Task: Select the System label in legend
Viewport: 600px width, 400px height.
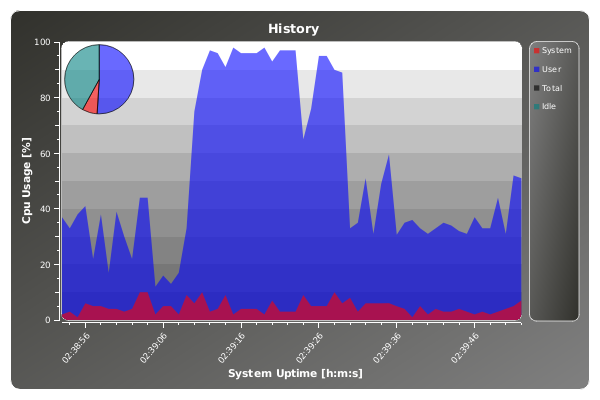Action: [556, 50]
